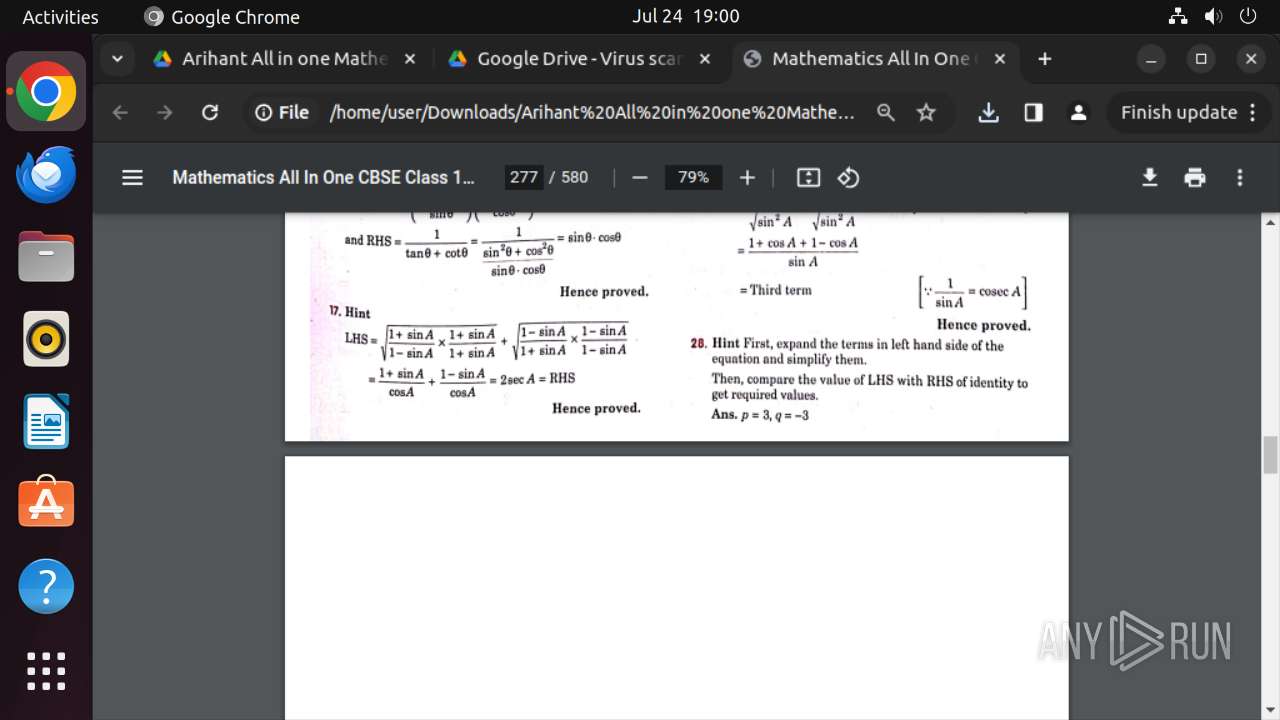
Task: Open system network status menu
Action: (1178, 16)
